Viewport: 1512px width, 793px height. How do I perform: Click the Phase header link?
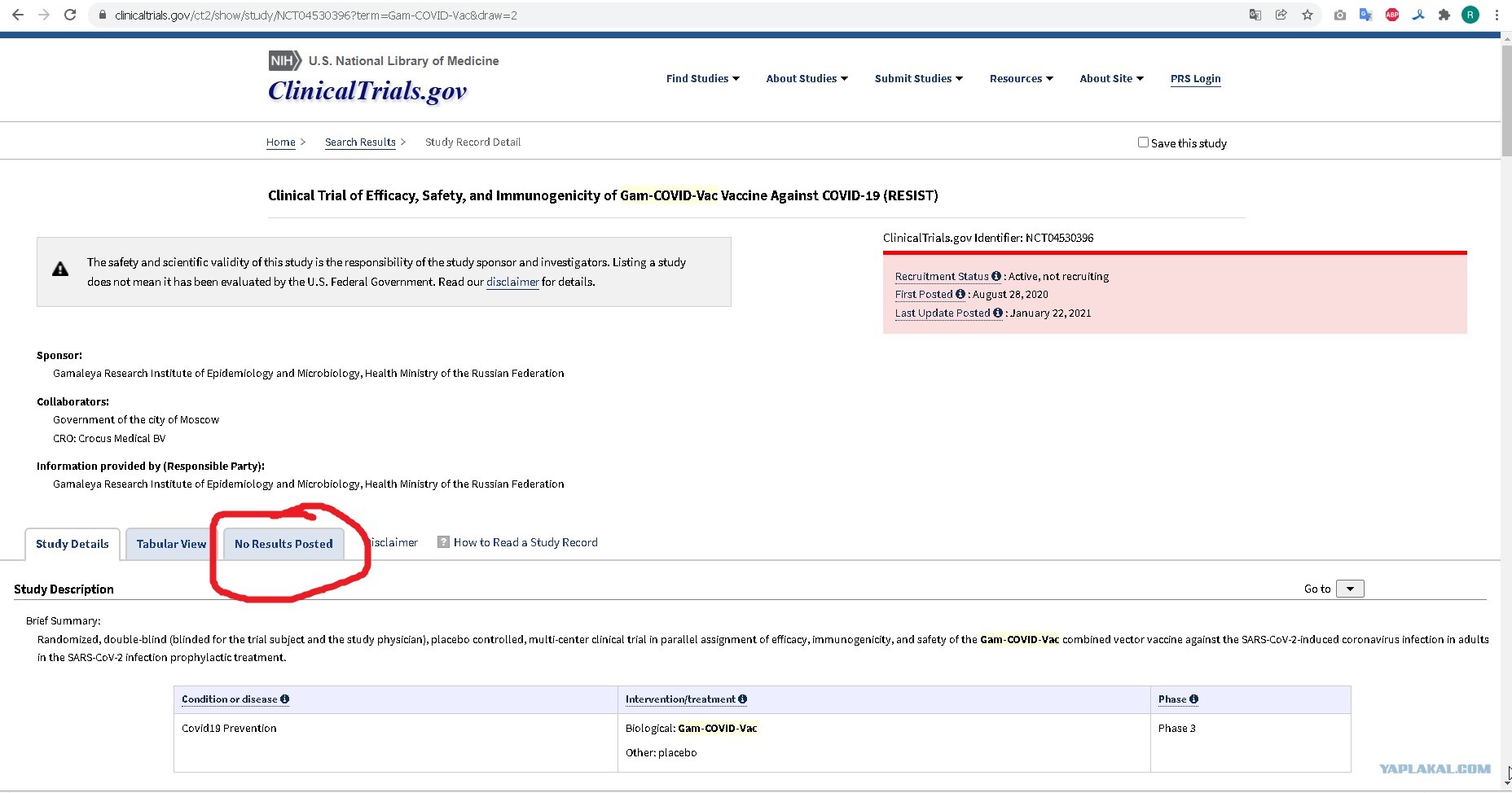click(x=1172, y=699)
